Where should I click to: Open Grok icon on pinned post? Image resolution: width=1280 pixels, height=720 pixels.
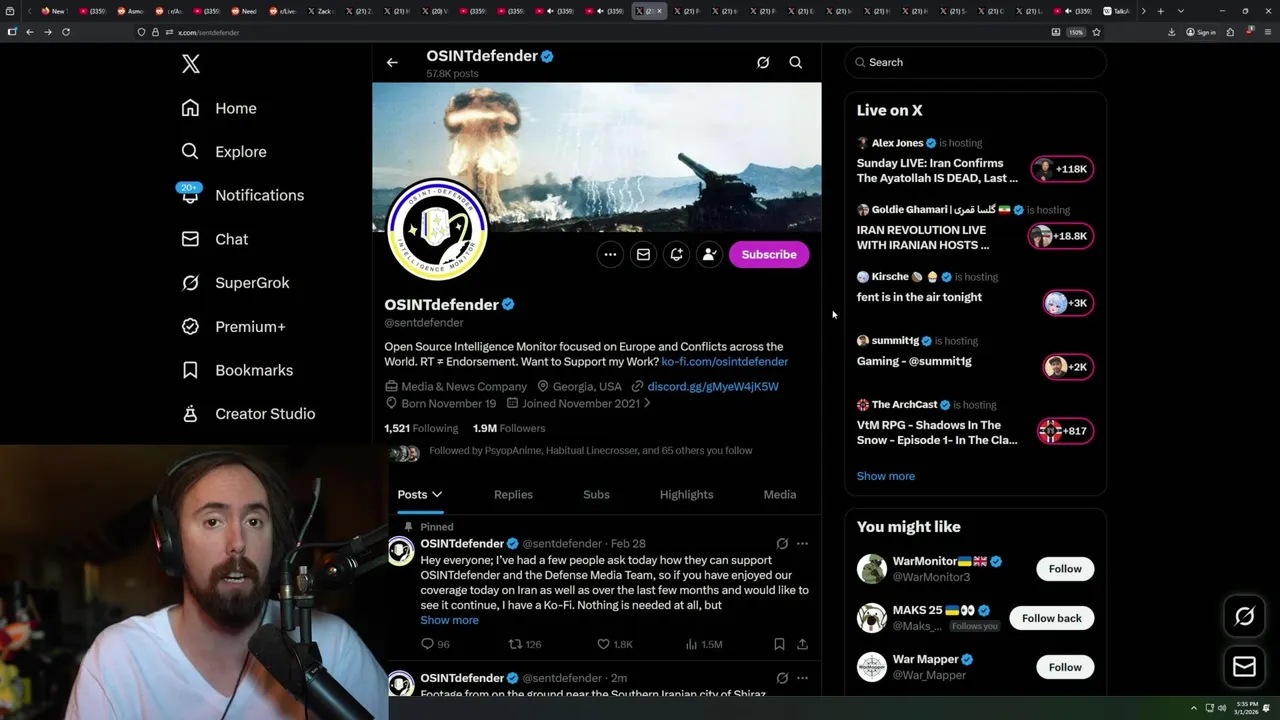coord(782,544)
